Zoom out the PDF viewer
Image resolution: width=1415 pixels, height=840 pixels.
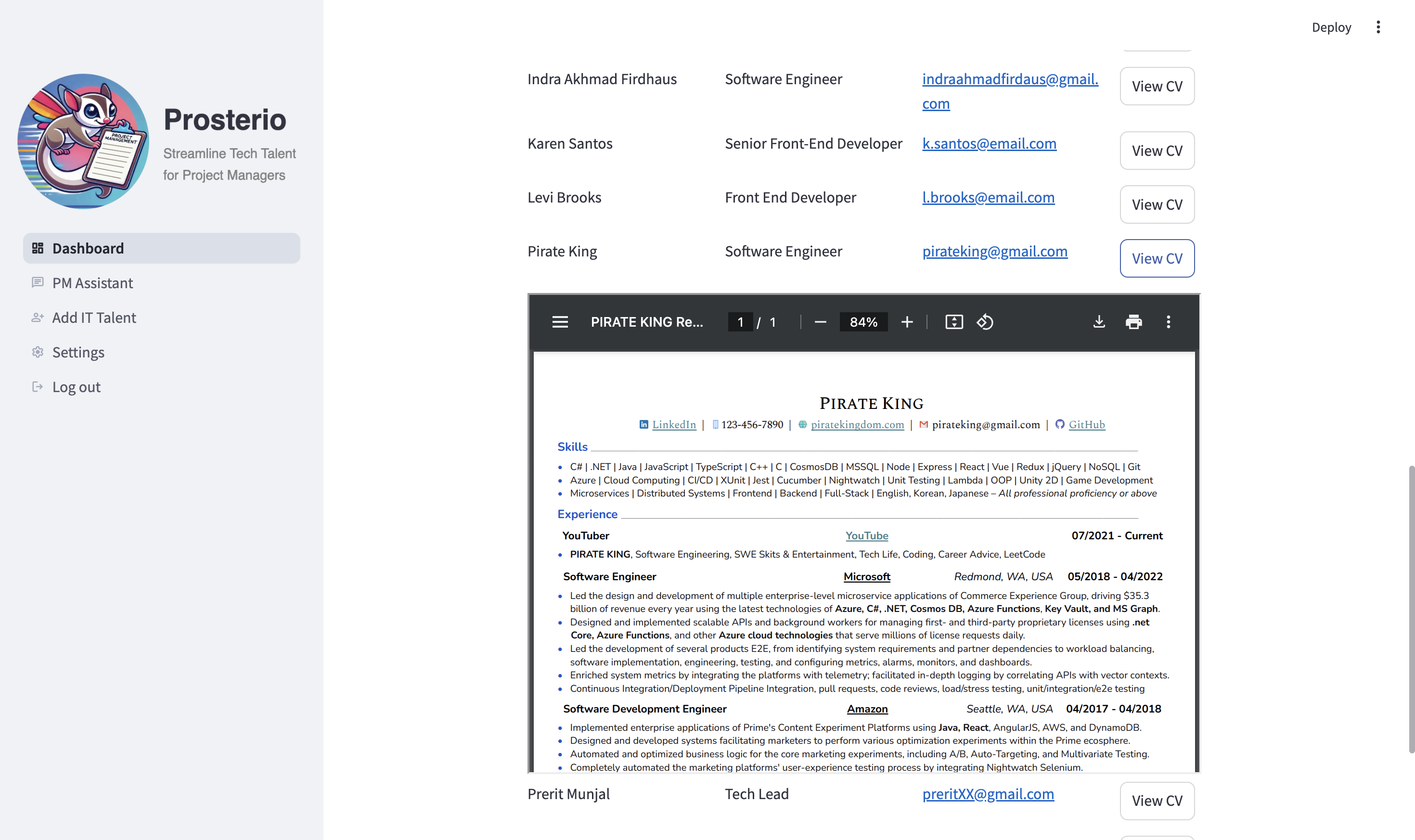820,322
